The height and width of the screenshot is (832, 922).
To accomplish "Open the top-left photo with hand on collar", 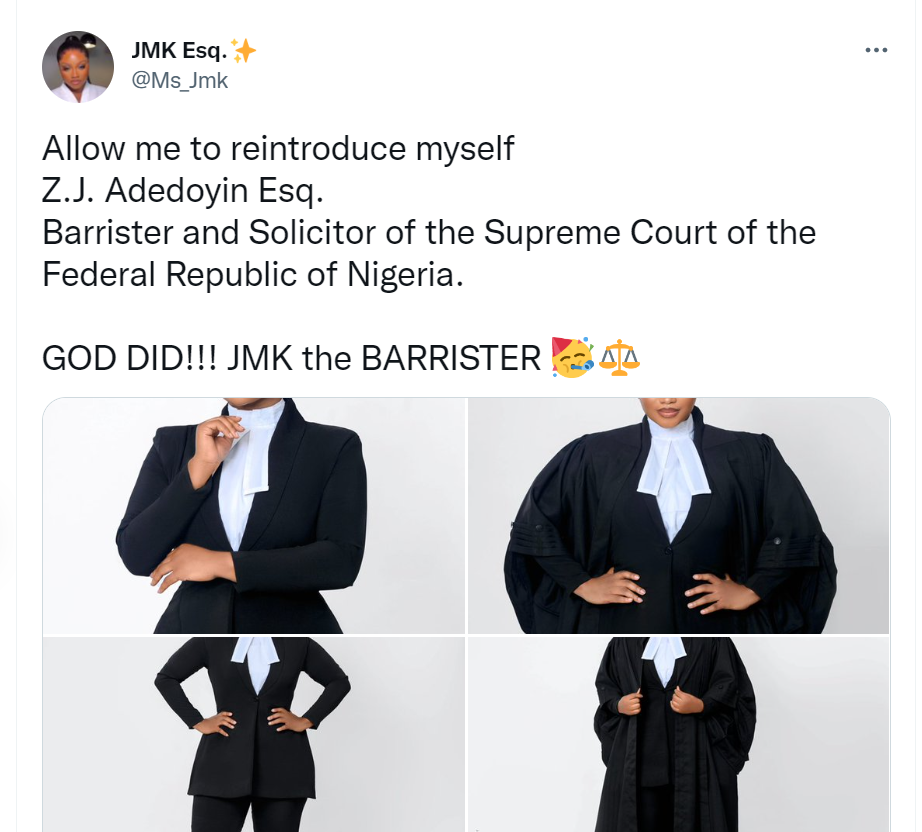I will (254, 515).
